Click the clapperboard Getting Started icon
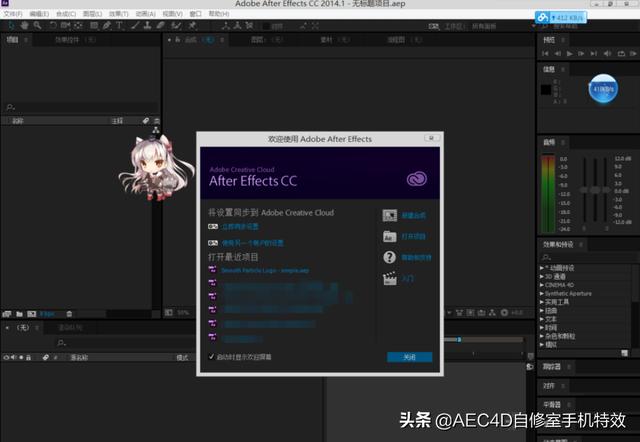Viewport: 640px width, 442px height. 390,278
